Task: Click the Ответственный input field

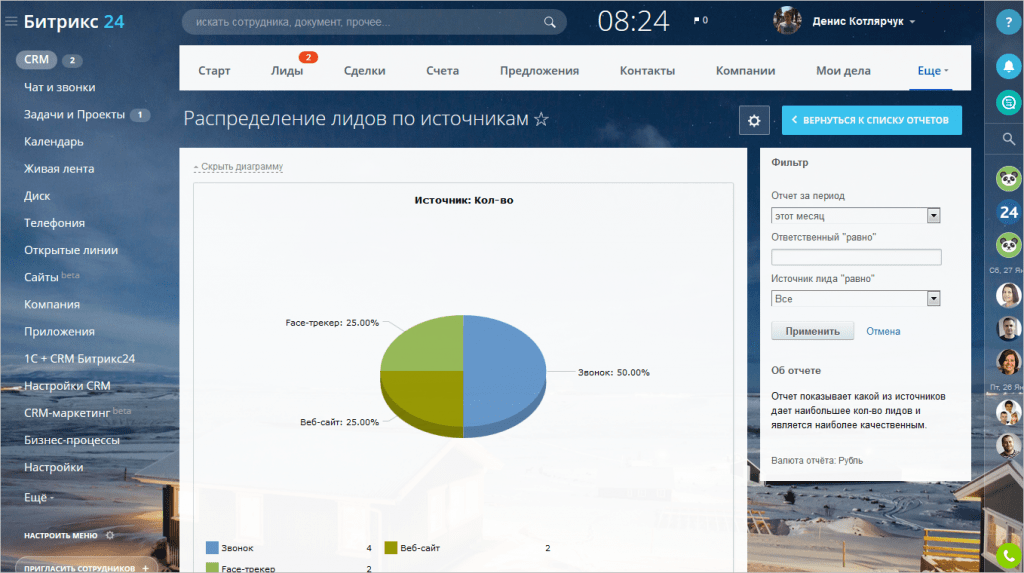Action: pos(856,257)
